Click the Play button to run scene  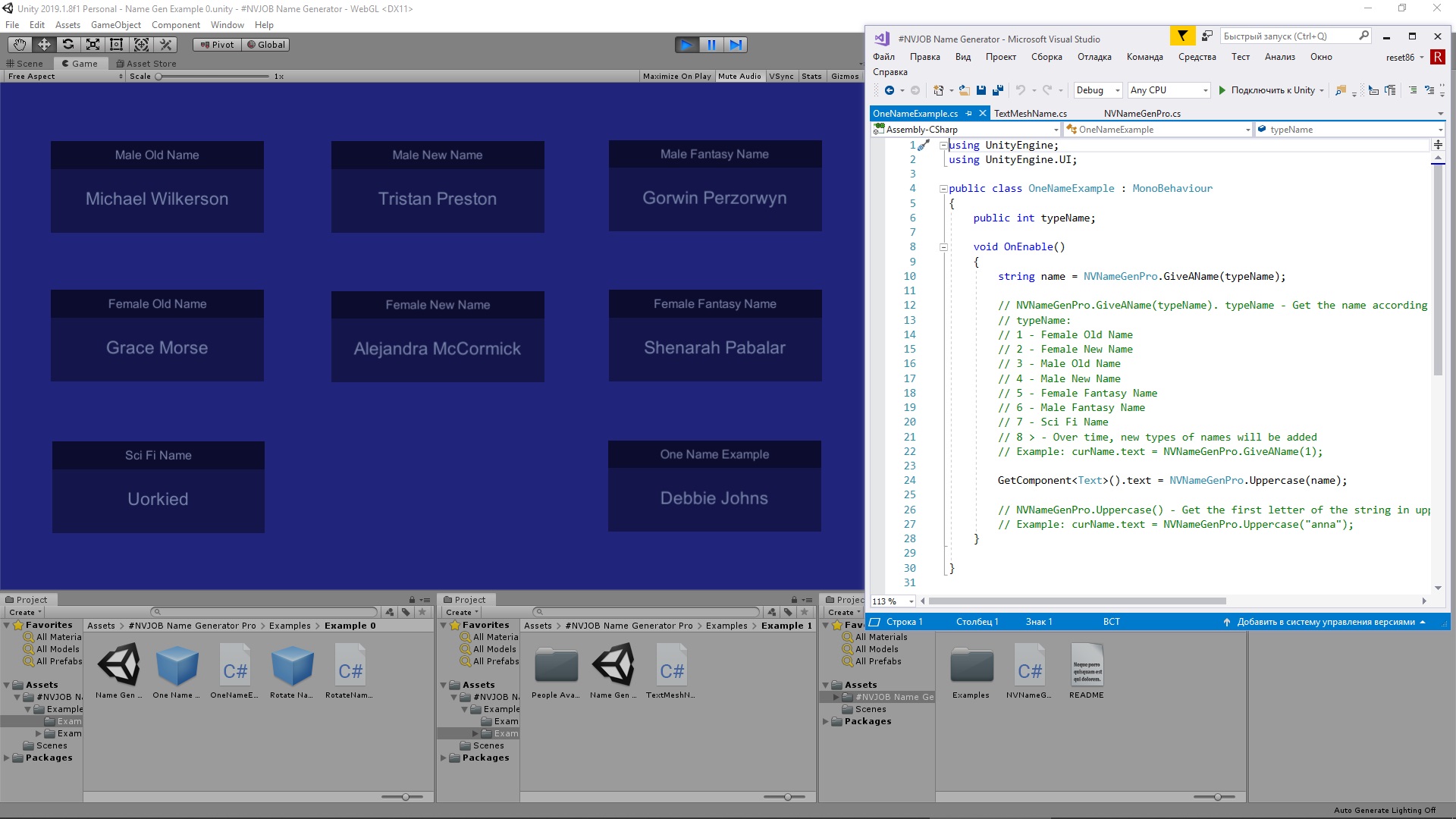[686, 44]
